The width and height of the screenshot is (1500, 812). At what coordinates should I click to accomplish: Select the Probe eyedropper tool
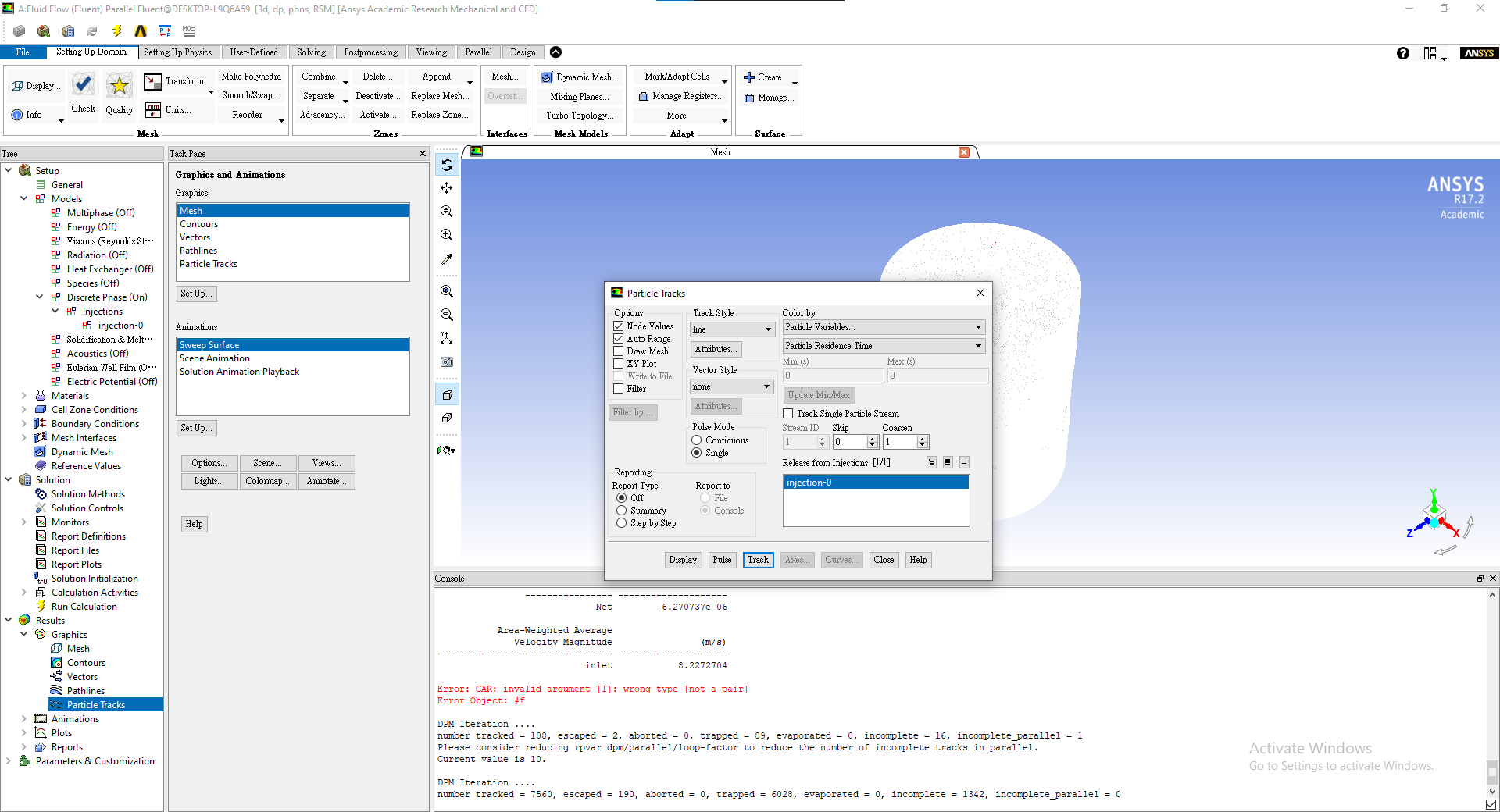click(447, 258)
